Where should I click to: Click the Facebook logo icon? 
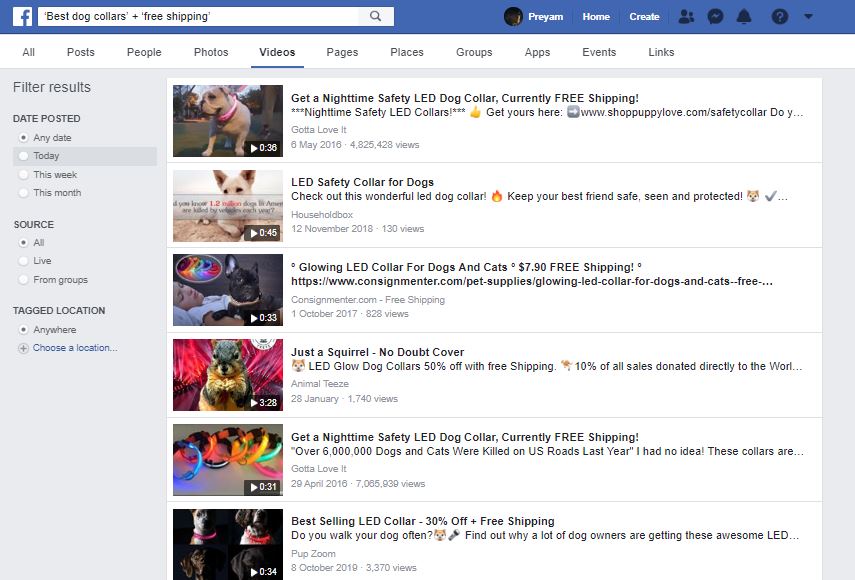(x=22, y=16)
